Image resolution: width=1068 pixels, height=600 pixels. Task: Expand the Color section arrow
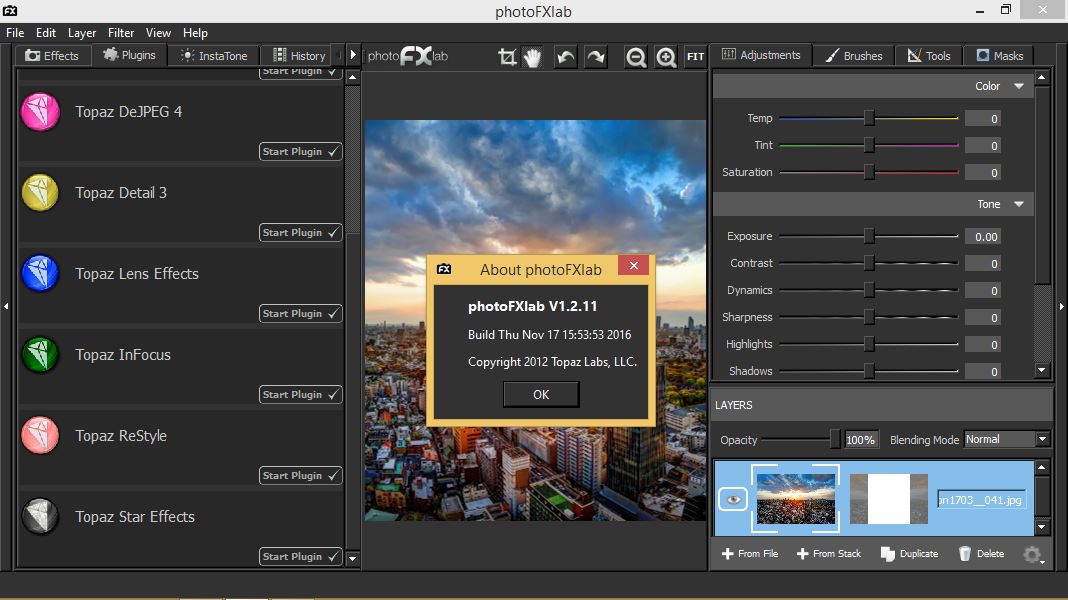[1019, 86]
